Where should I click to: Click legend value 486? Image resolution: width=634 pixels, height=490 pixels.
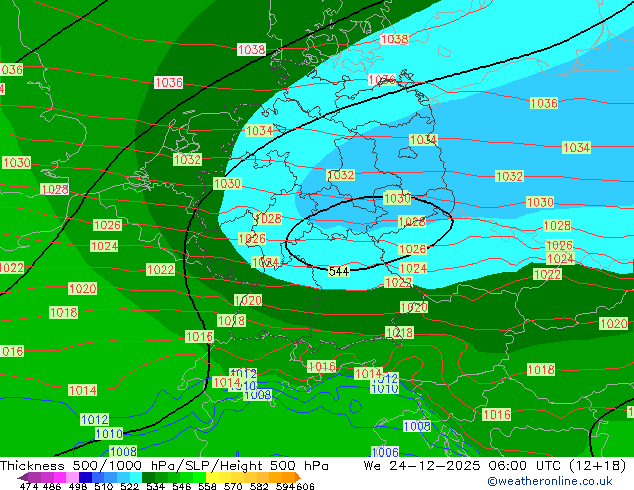[52, 486]
